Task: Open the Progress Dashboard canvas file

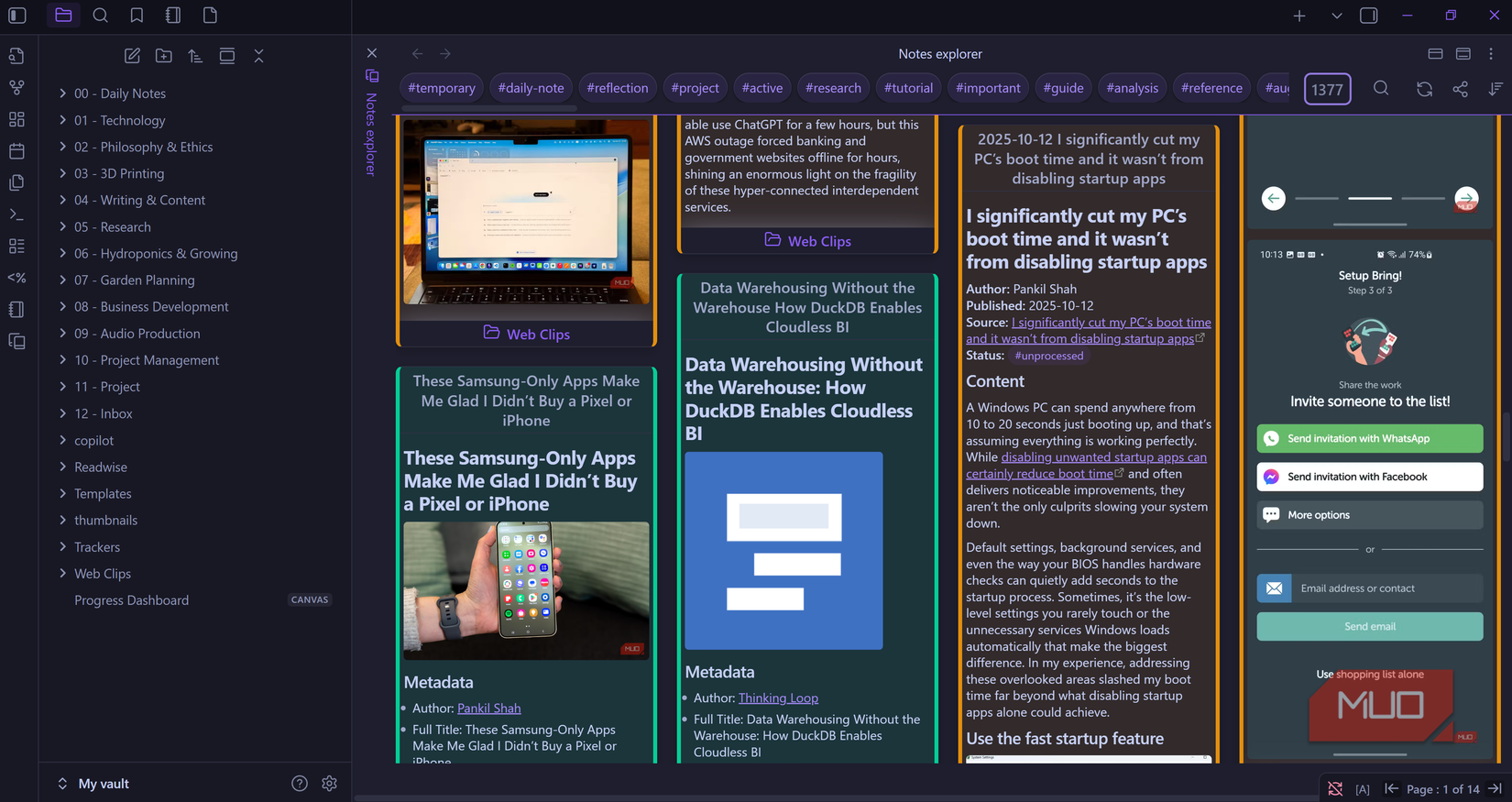Action: 131,600
